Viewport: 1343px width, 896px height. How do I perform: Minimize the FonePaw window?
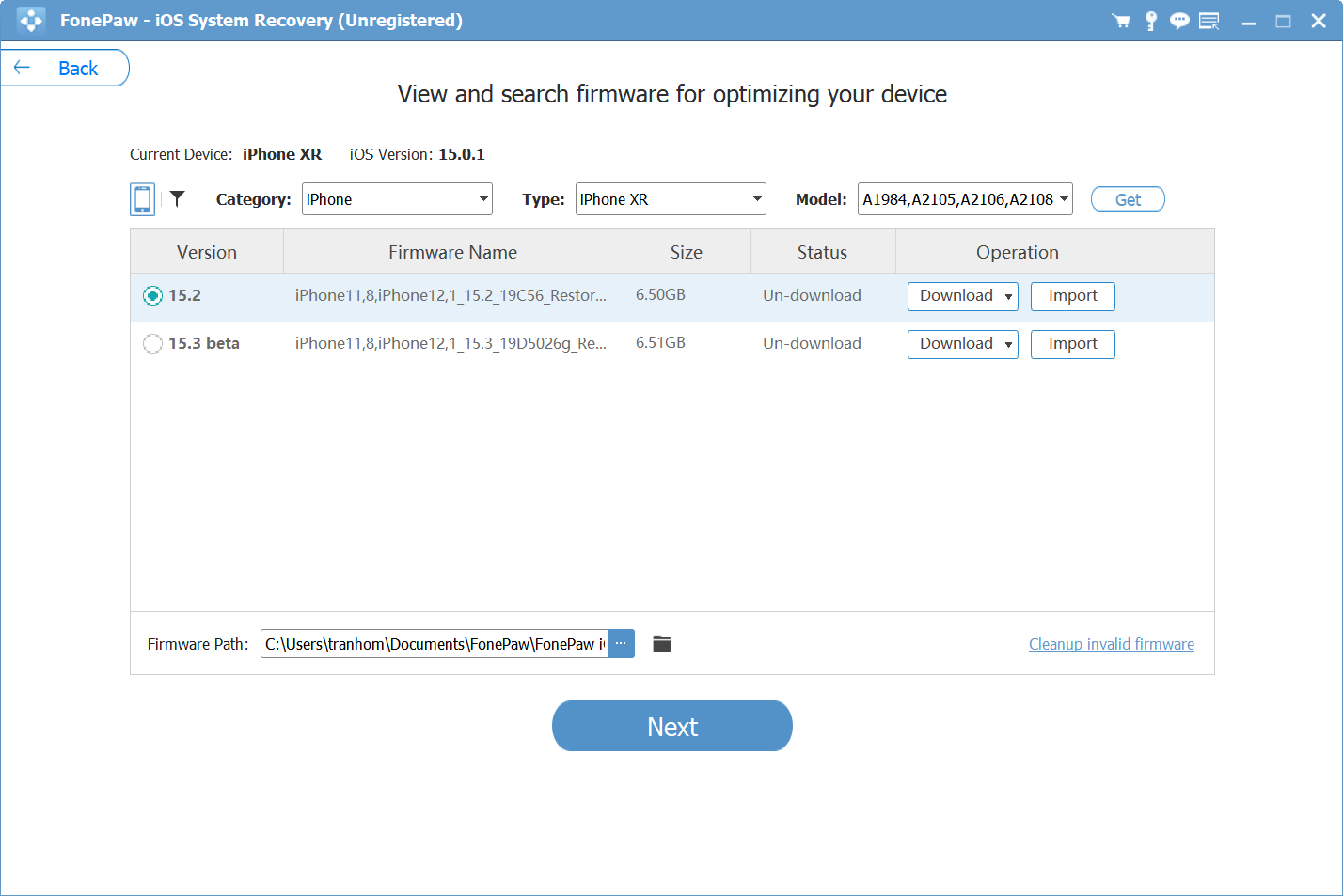coord(1249,22)
